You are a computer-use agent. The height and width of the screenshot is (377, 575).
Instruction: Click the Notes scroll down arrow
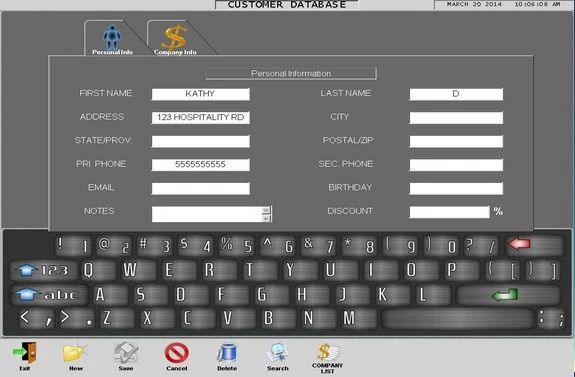pos(266,218)
